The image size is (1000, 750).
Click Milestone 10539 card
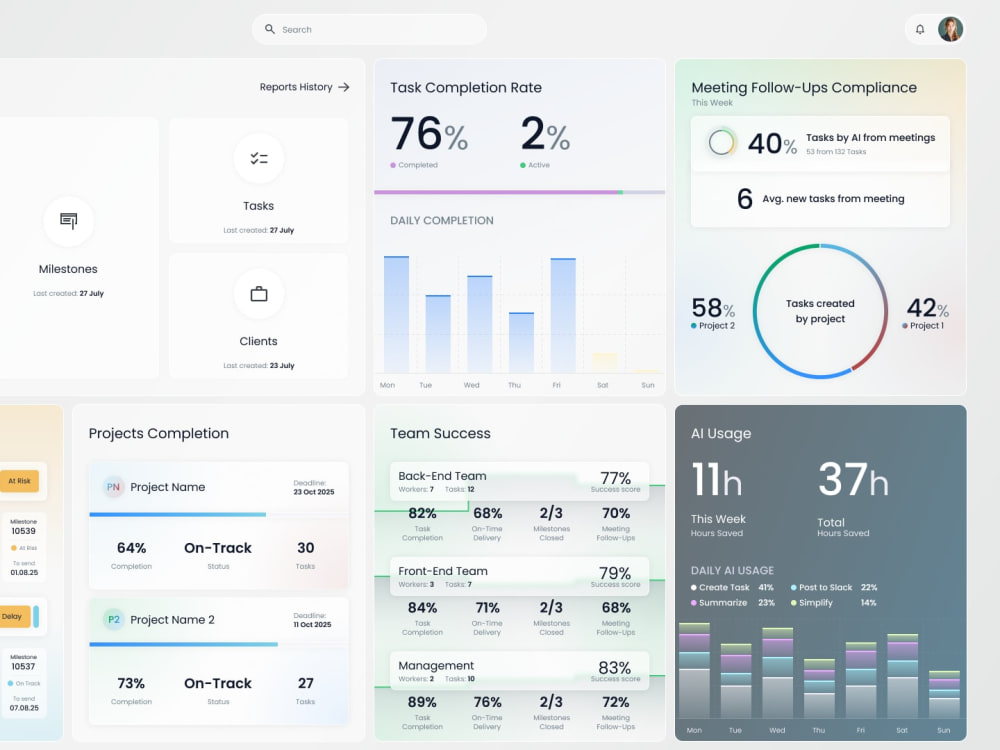tap(24, 547)
